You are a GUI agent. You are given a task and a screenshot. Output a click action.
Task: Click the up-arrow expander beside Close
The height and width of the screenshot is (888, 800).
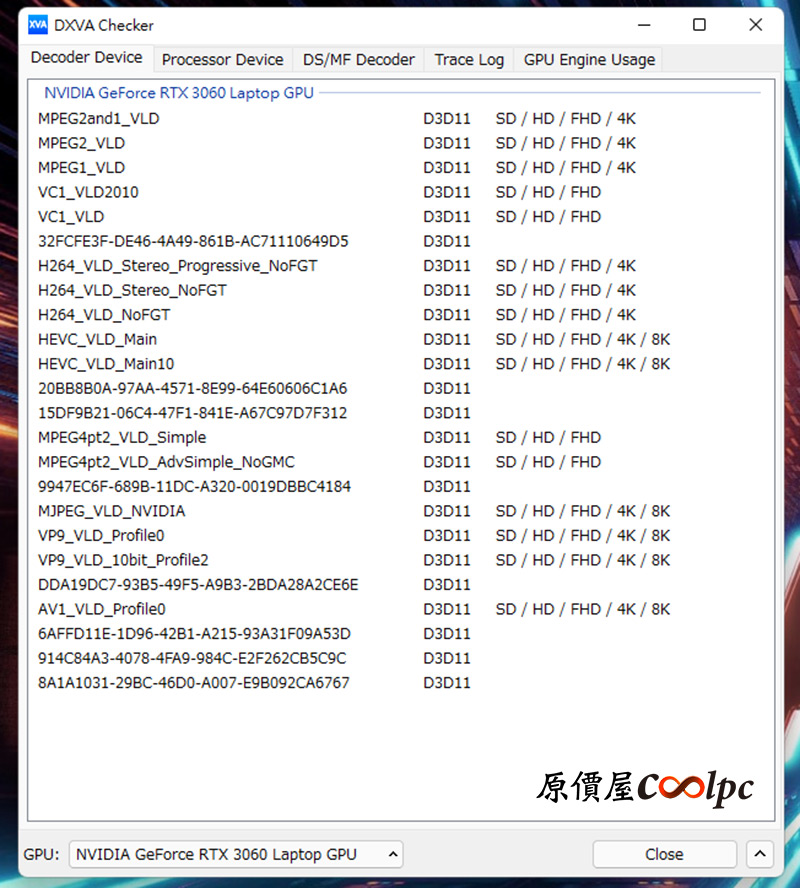(760, 854)
